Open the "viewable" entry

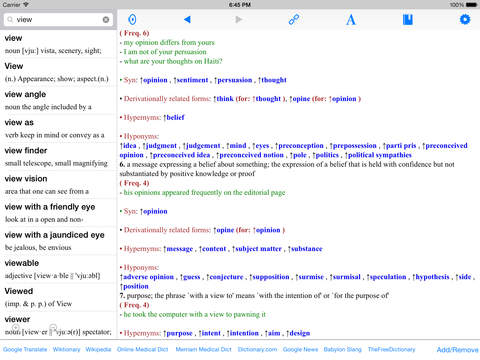coord(58,269)
